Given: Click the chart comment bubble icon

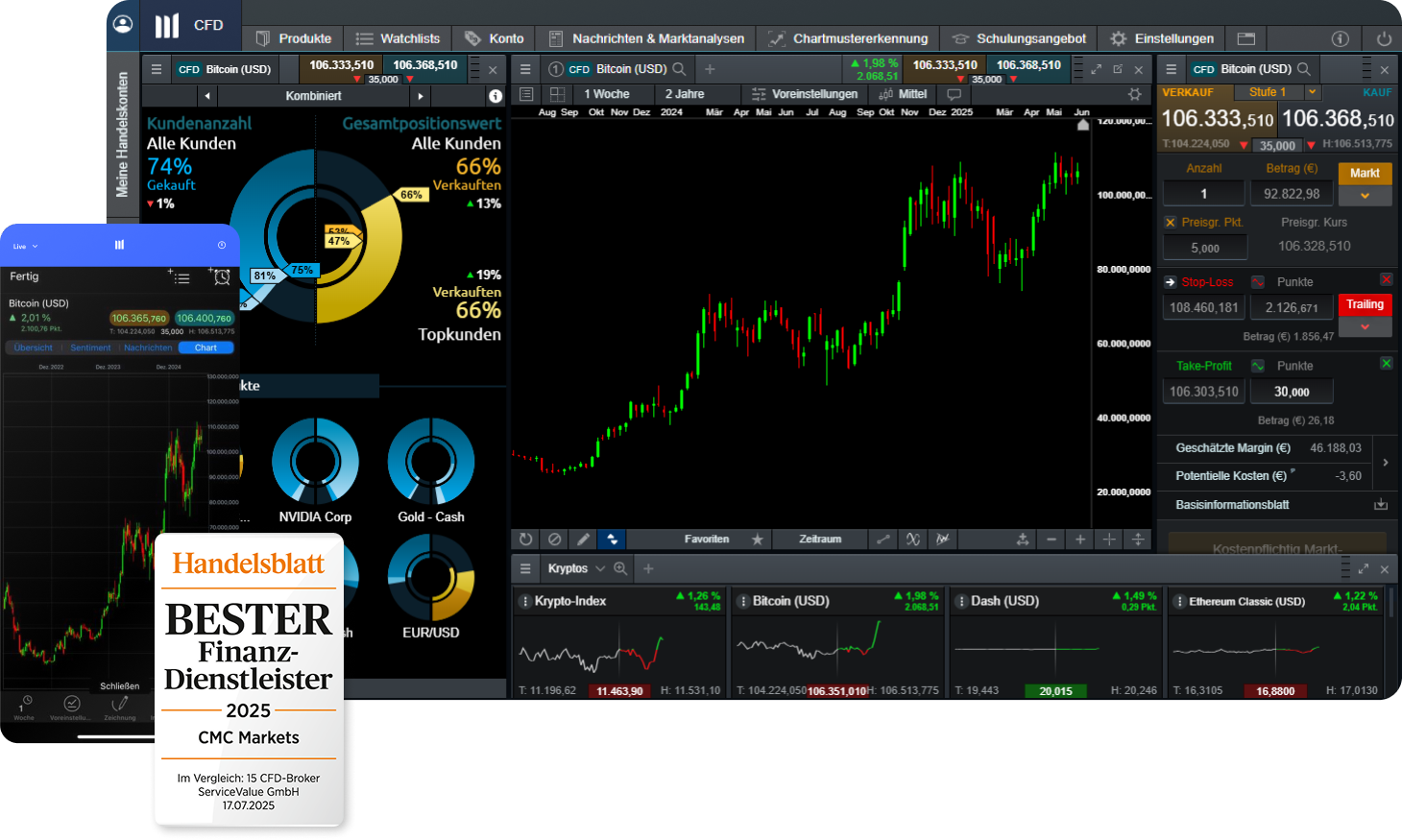Looking at the screenshot, I should (x=954, y=94).
